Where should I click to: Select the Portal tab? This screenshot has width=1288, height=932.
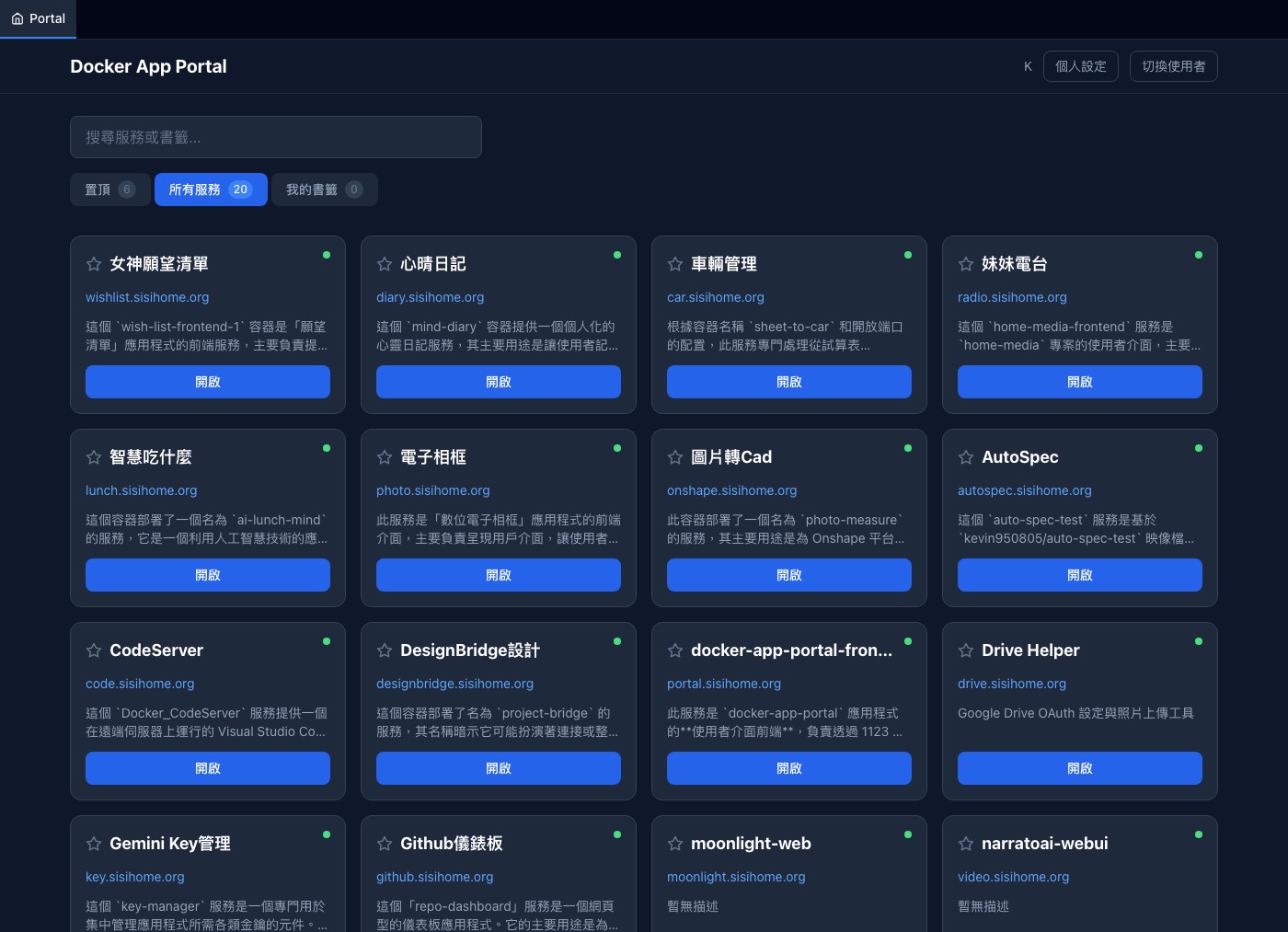coord(38,18)
